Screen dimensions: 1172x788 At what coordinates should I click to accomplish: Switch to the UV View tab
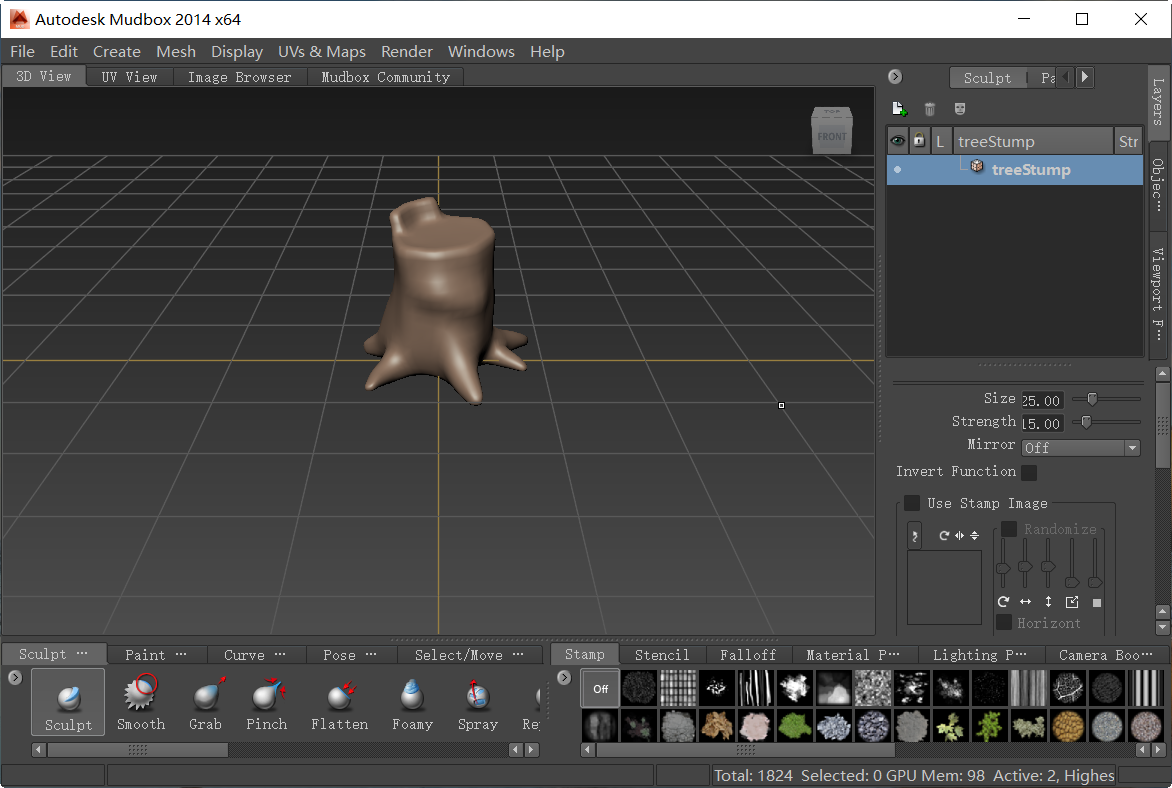click(129, 77)
